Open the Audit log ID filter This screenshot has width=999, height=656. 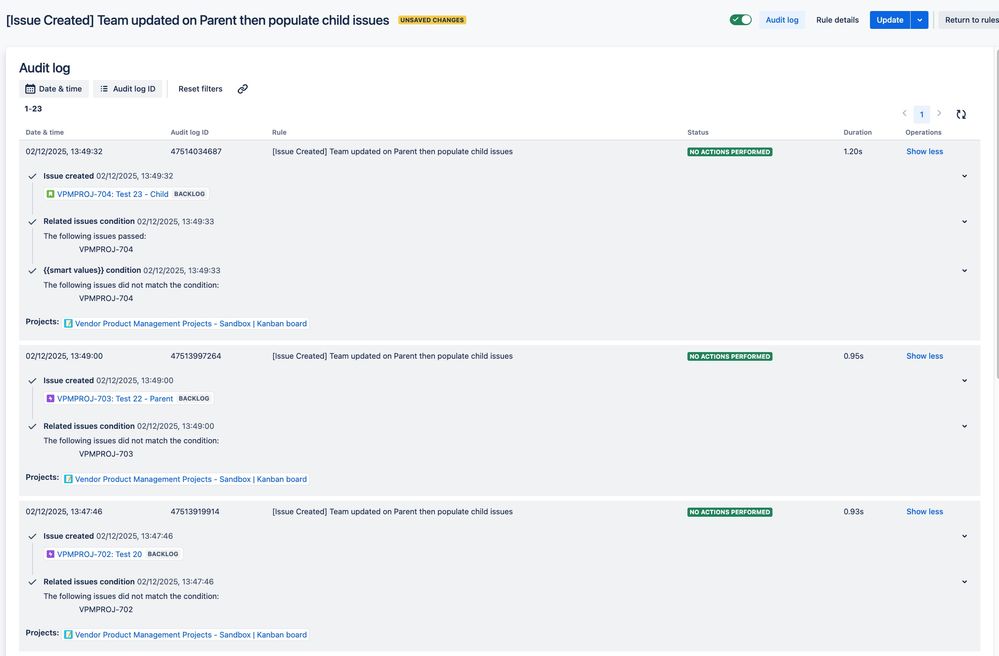(x=127, y=89)
